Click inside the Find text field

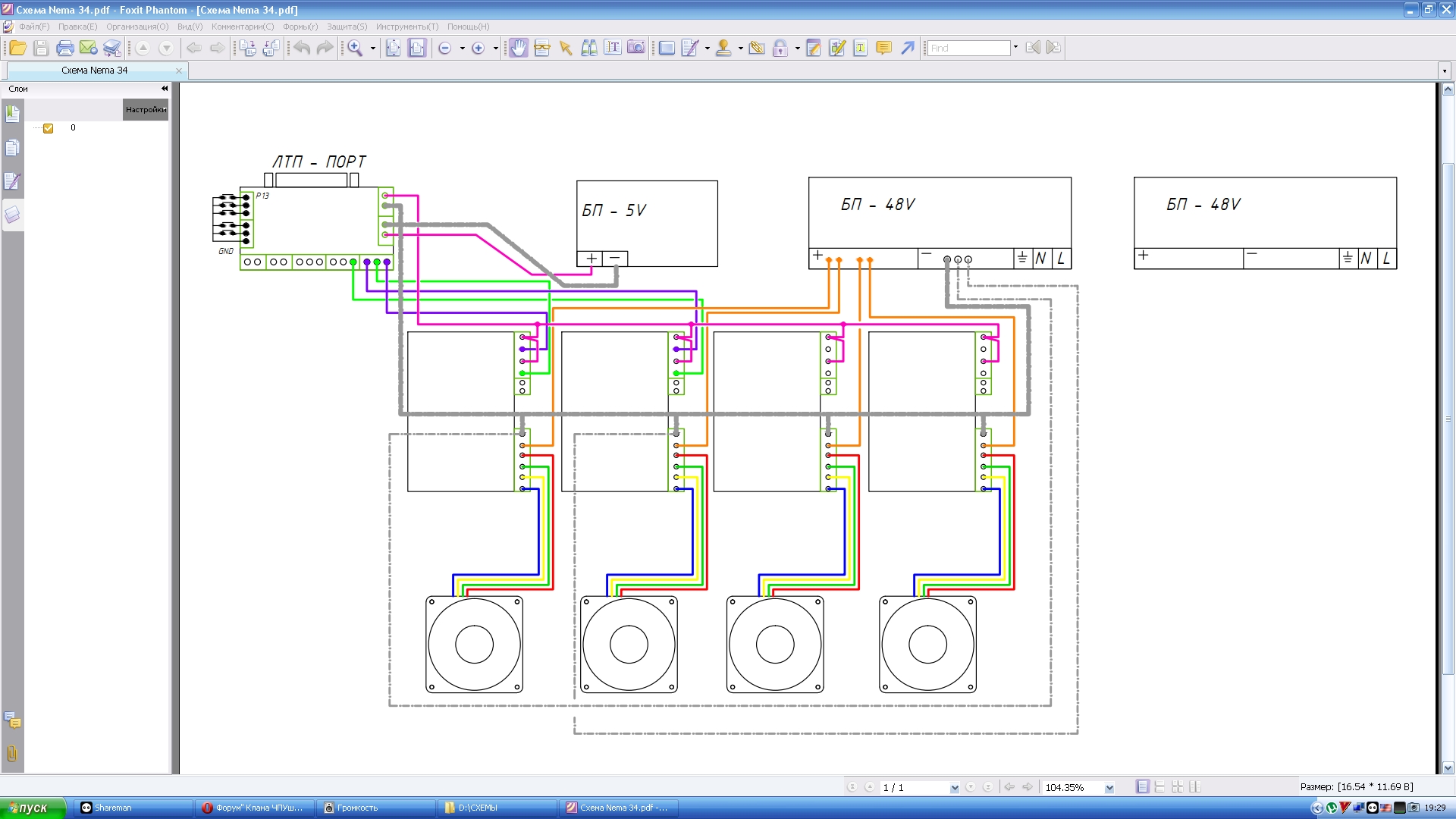pos(968,48)
